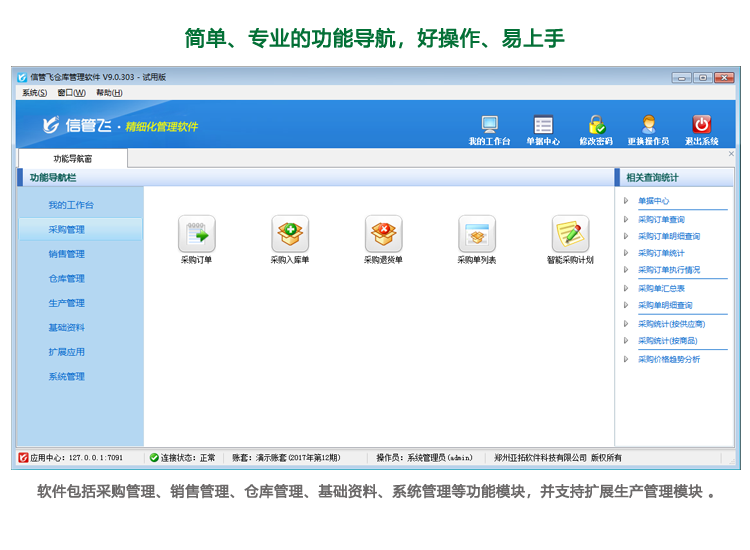Open the 采购单汇总表 link

pyautogui.click(x=661, y=288)
